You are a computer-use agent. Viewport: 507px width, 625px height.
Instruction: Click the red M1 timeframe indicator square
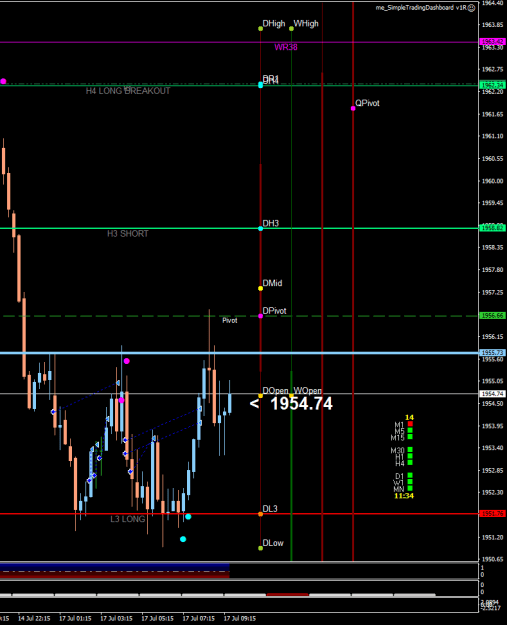pyautogui.click(x=410, y=424)
